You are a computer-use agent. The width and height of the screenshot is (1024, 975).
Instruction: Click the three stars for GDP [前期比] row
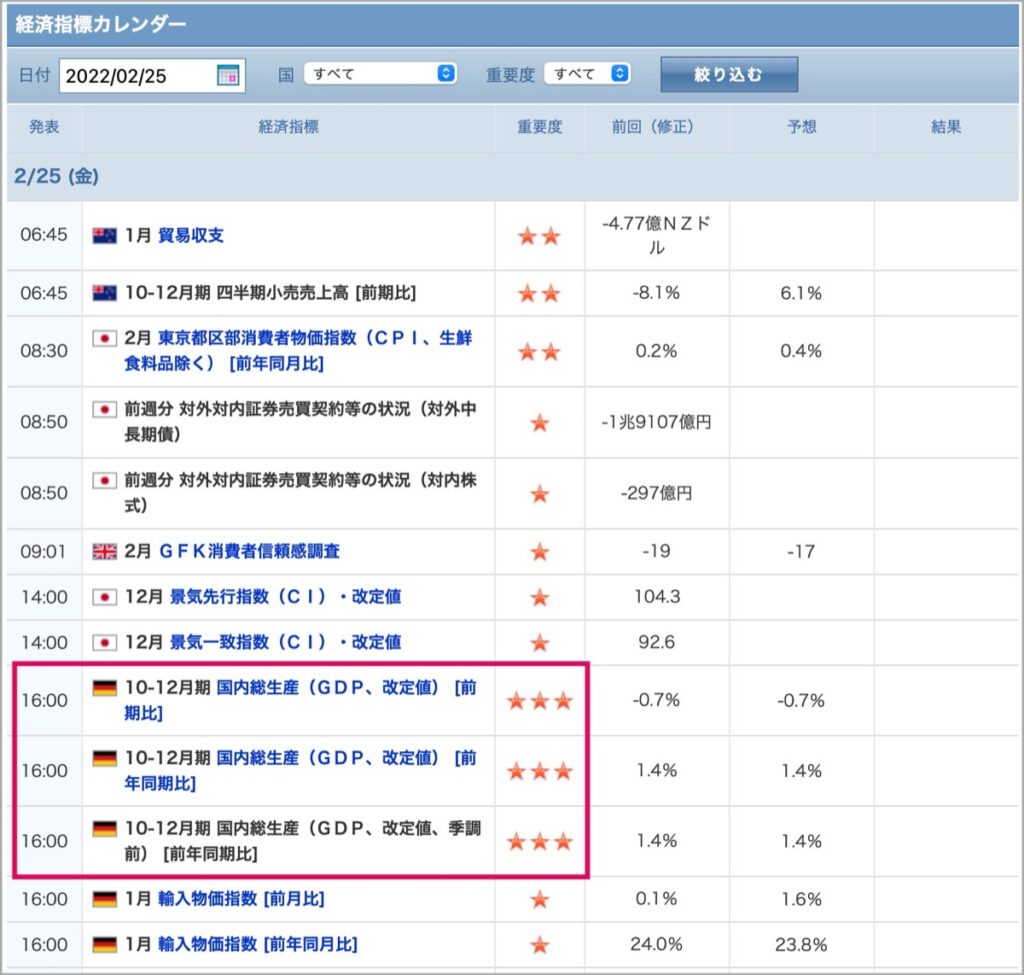click(x=539, y=701)
